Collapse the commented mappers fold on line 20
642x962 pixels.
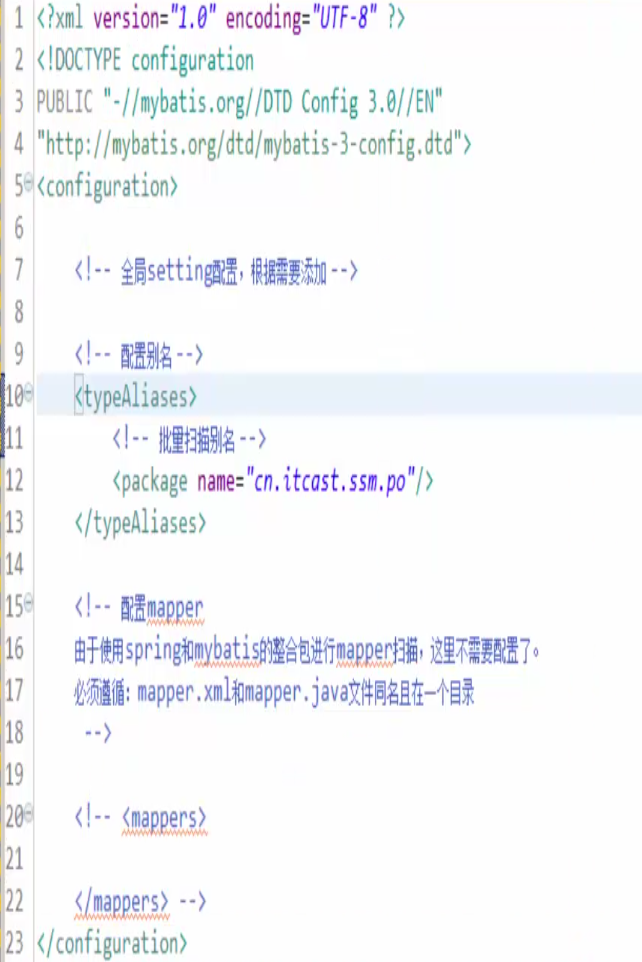[29, 813]
